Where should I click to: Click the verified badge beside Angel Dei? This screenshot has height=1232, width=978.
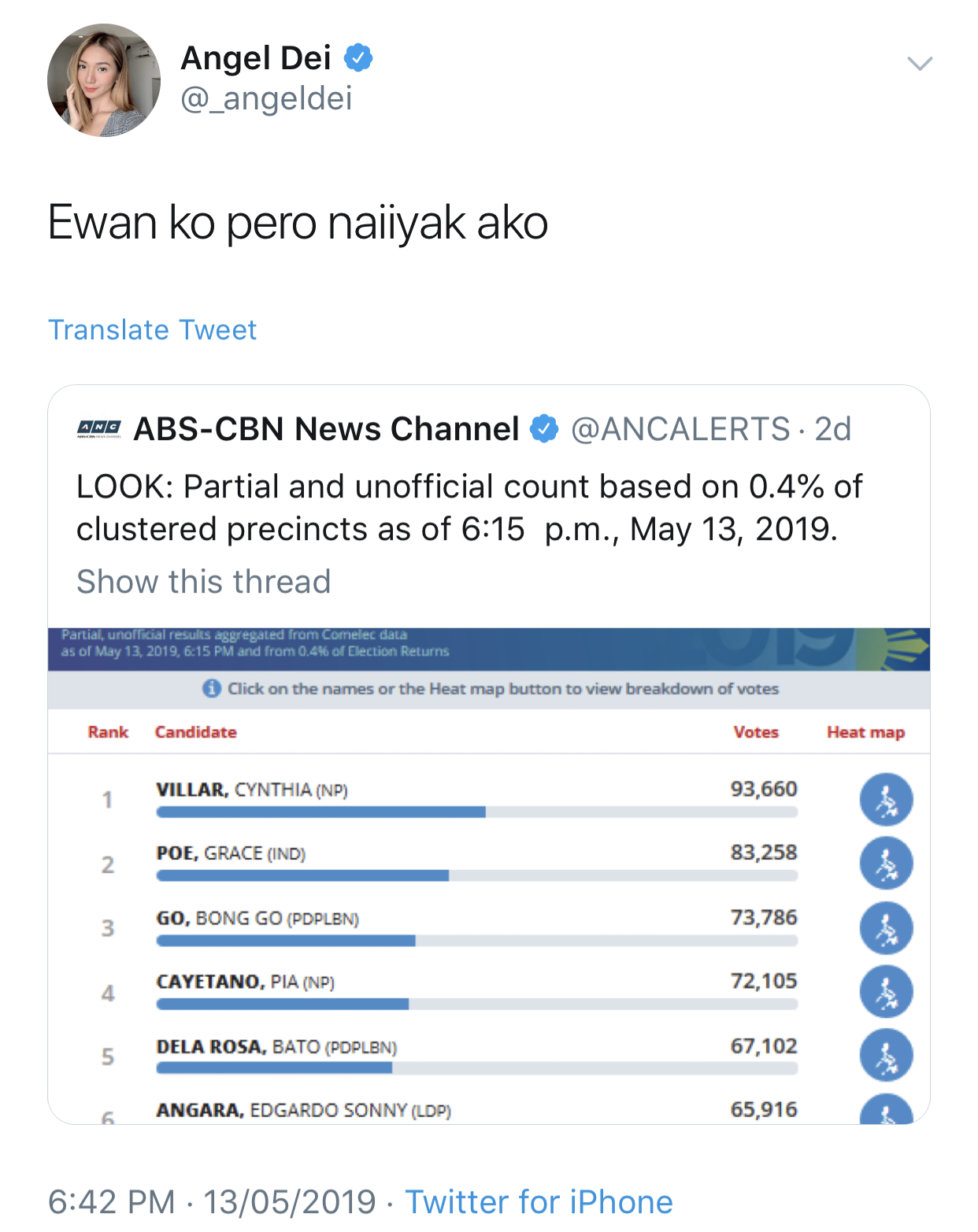pos(358,58)
